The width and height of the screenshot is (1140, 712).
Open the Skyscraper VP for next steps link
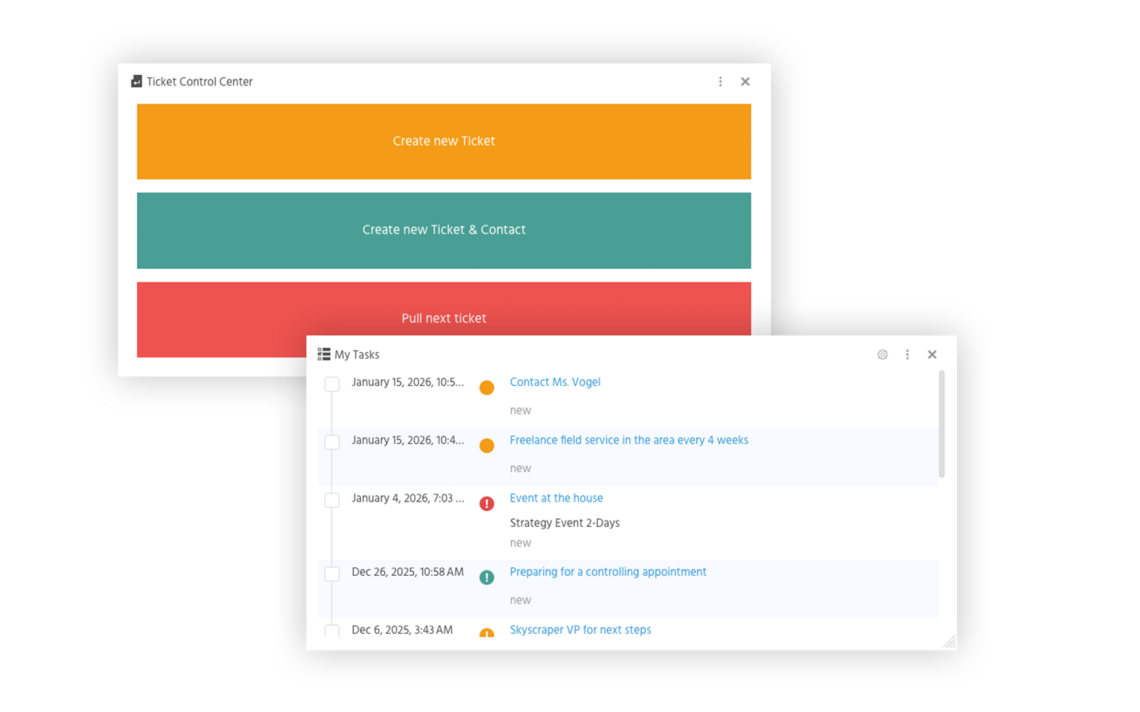[x=580, y=630]
